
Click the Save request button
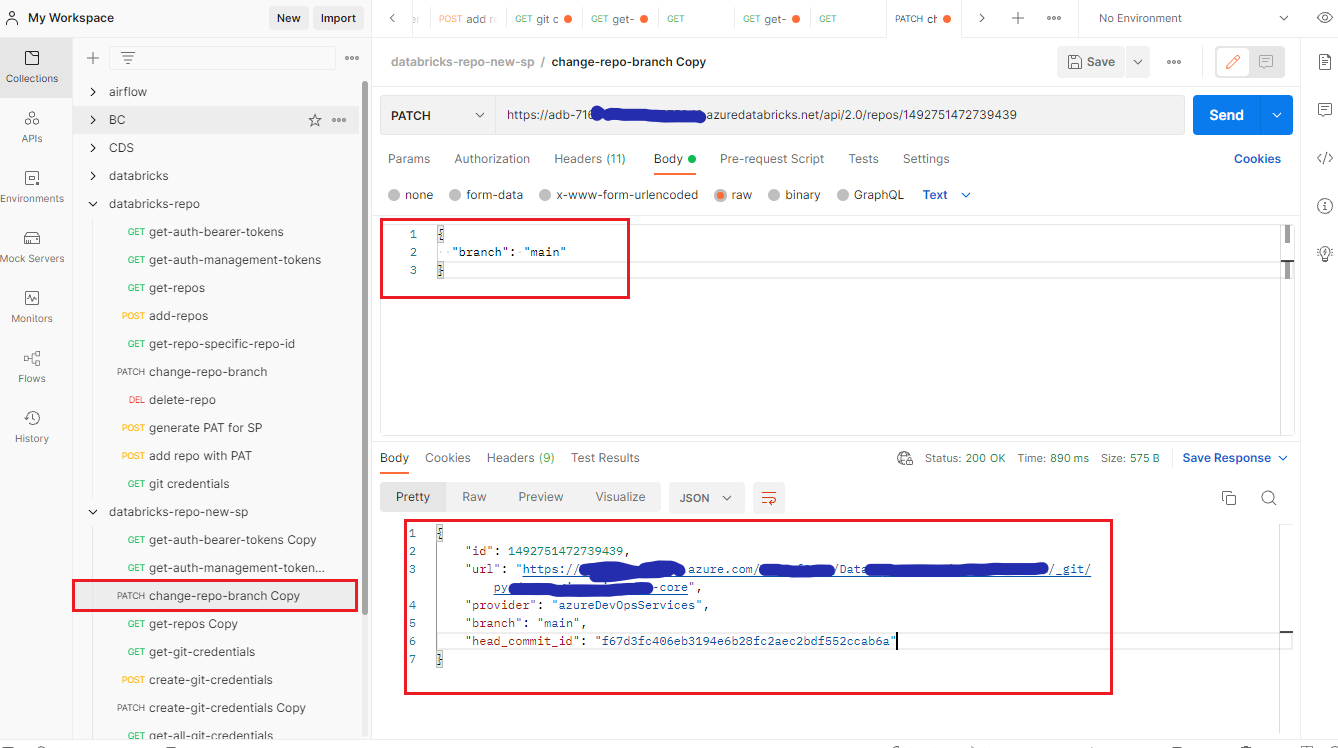coord(1091,62)
